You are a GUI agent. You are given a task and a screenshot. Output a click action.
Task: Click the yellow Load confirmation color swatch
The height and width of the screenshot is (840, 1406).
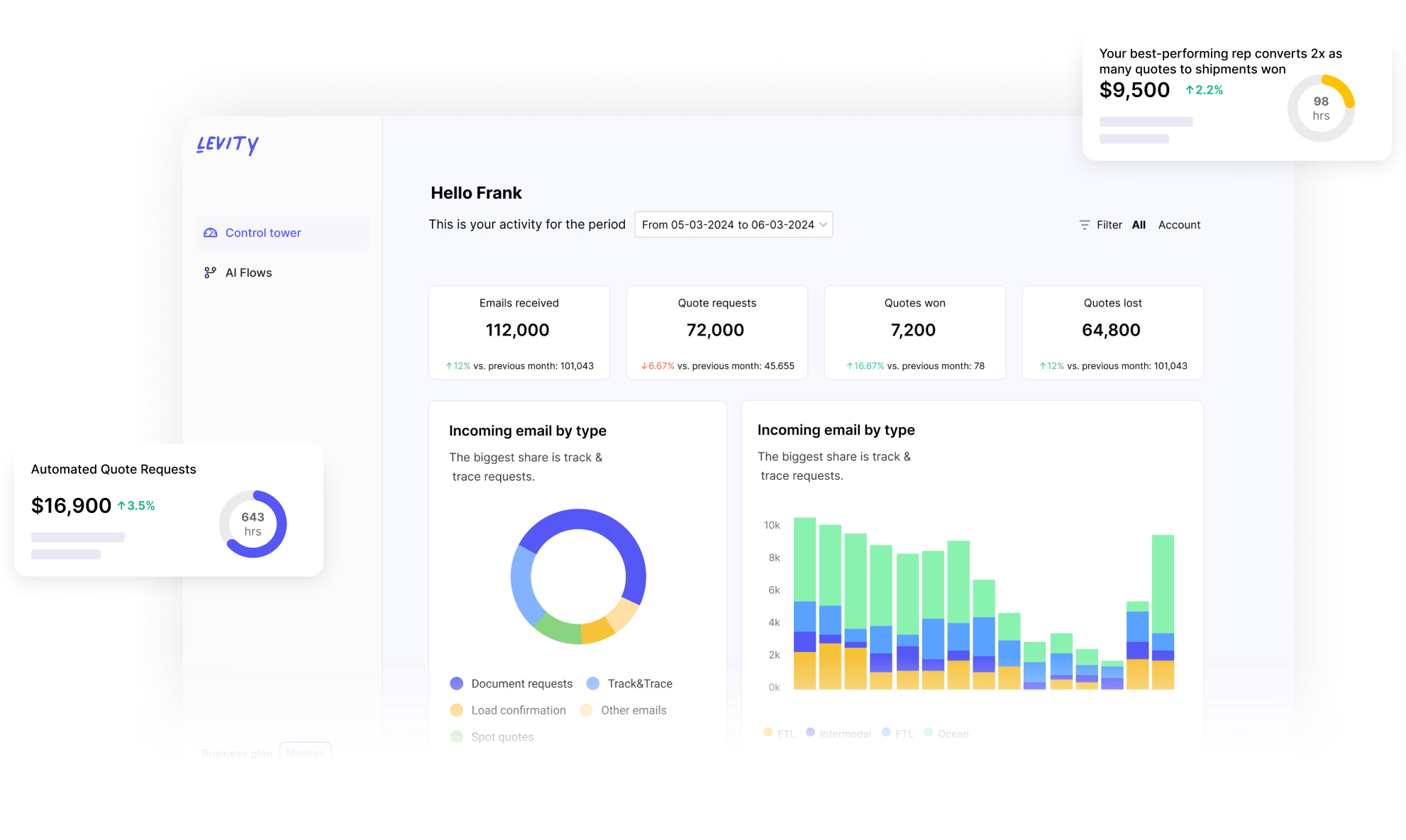(x=457, y=710)
